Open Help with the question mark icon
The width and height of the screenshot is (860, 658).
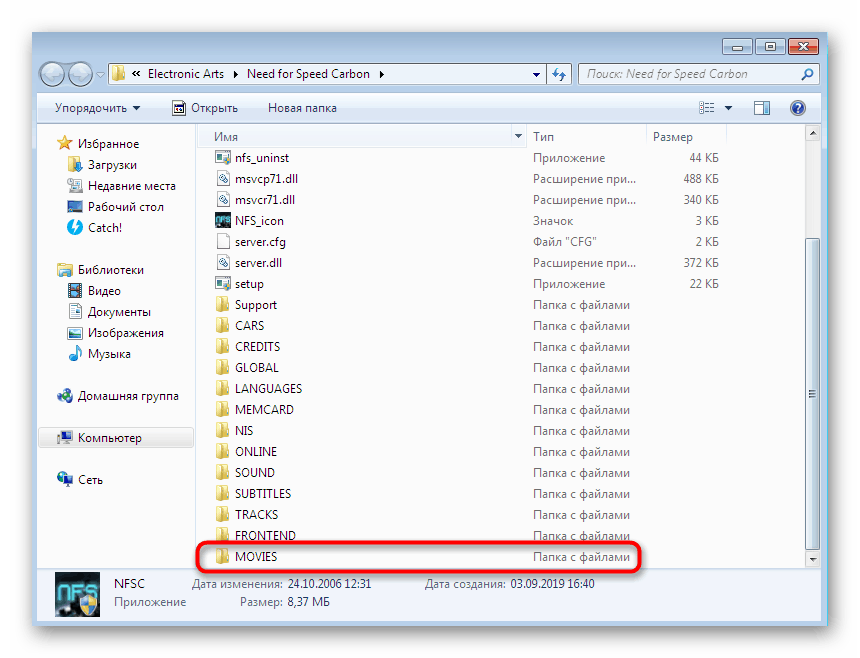[x=798, y=108]
